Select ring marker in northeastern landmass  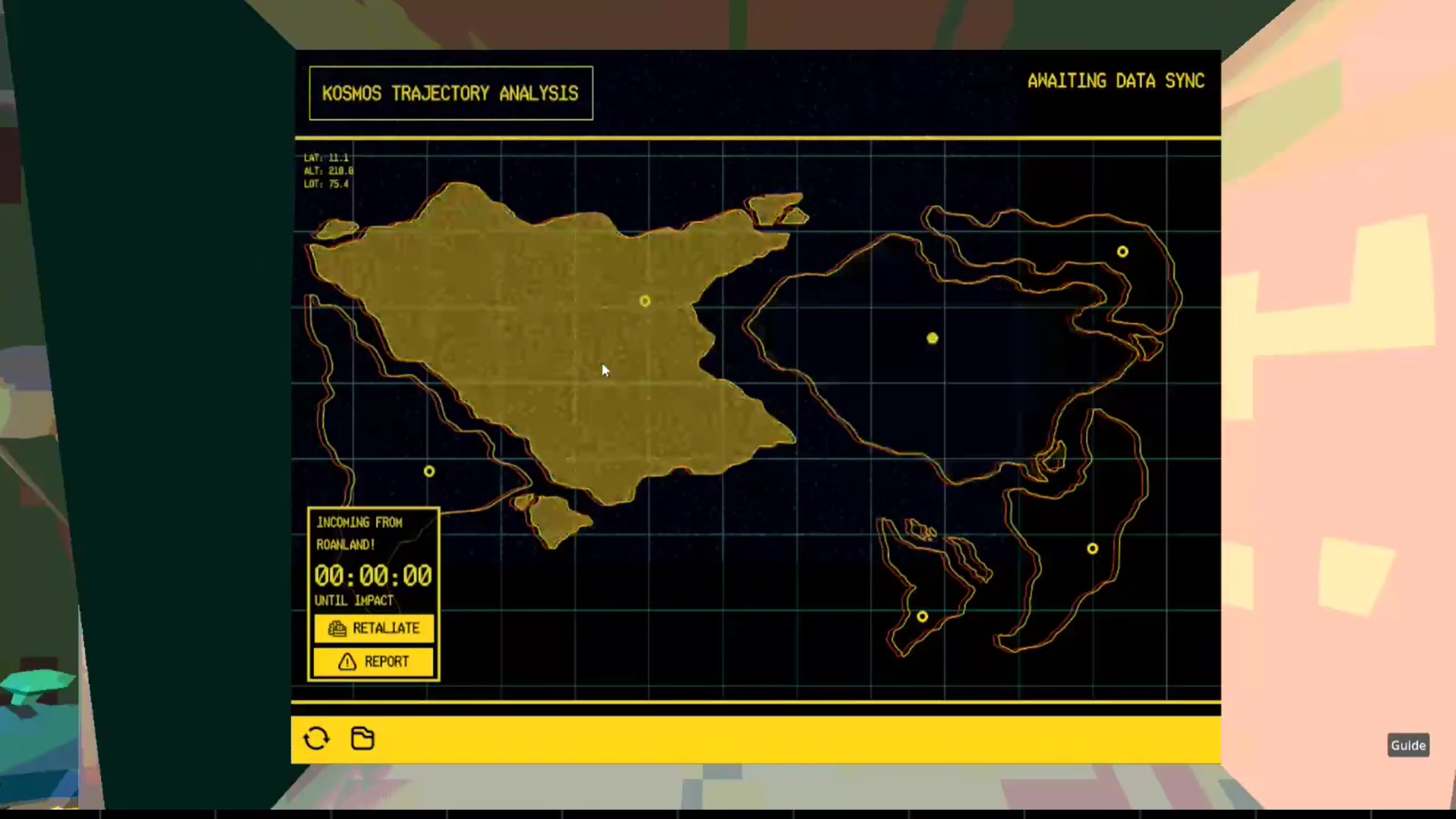[1122, 252]
